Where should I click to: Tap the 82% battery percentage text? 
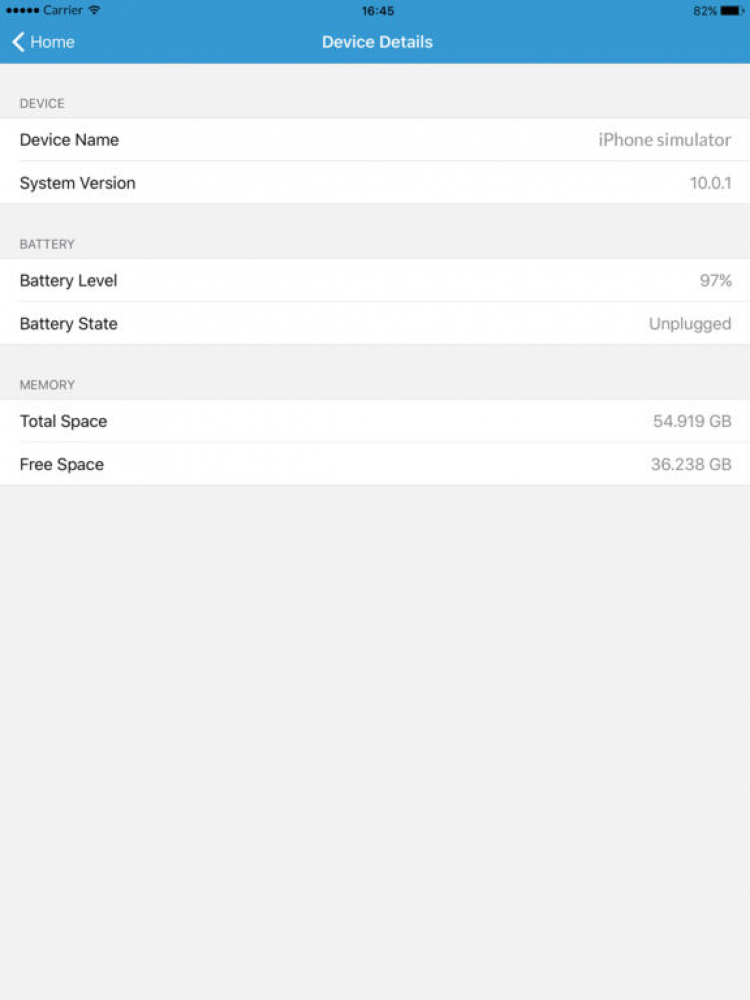704,10
